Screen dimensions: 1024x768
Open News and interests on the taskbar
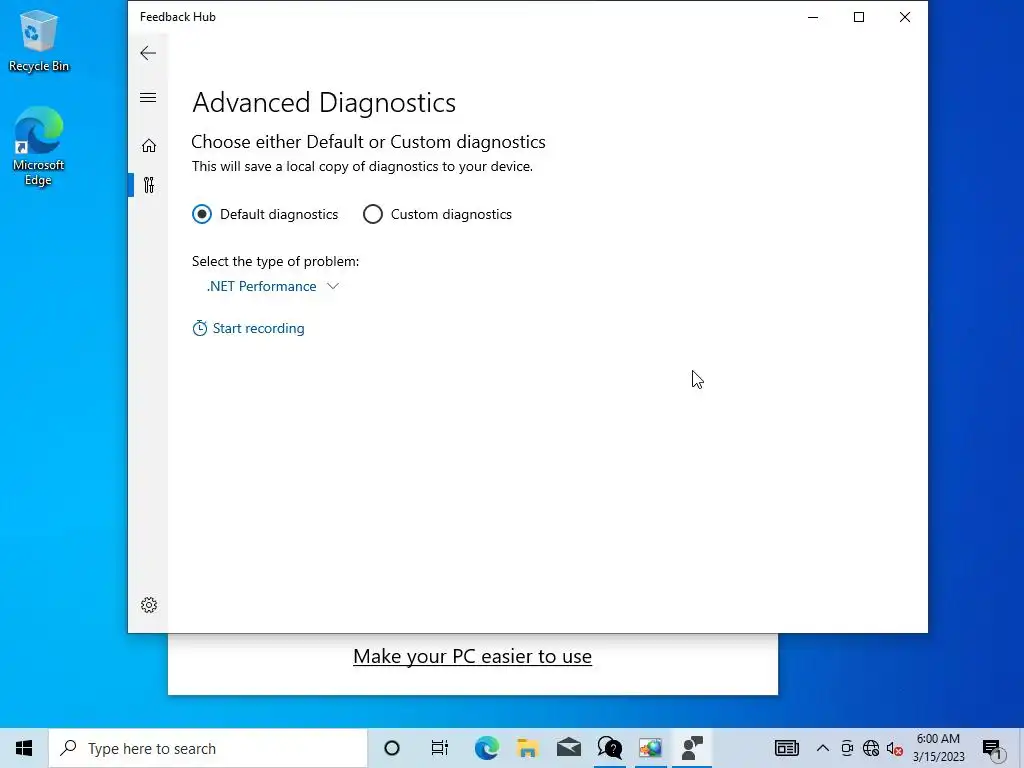[x=786, y=748]
